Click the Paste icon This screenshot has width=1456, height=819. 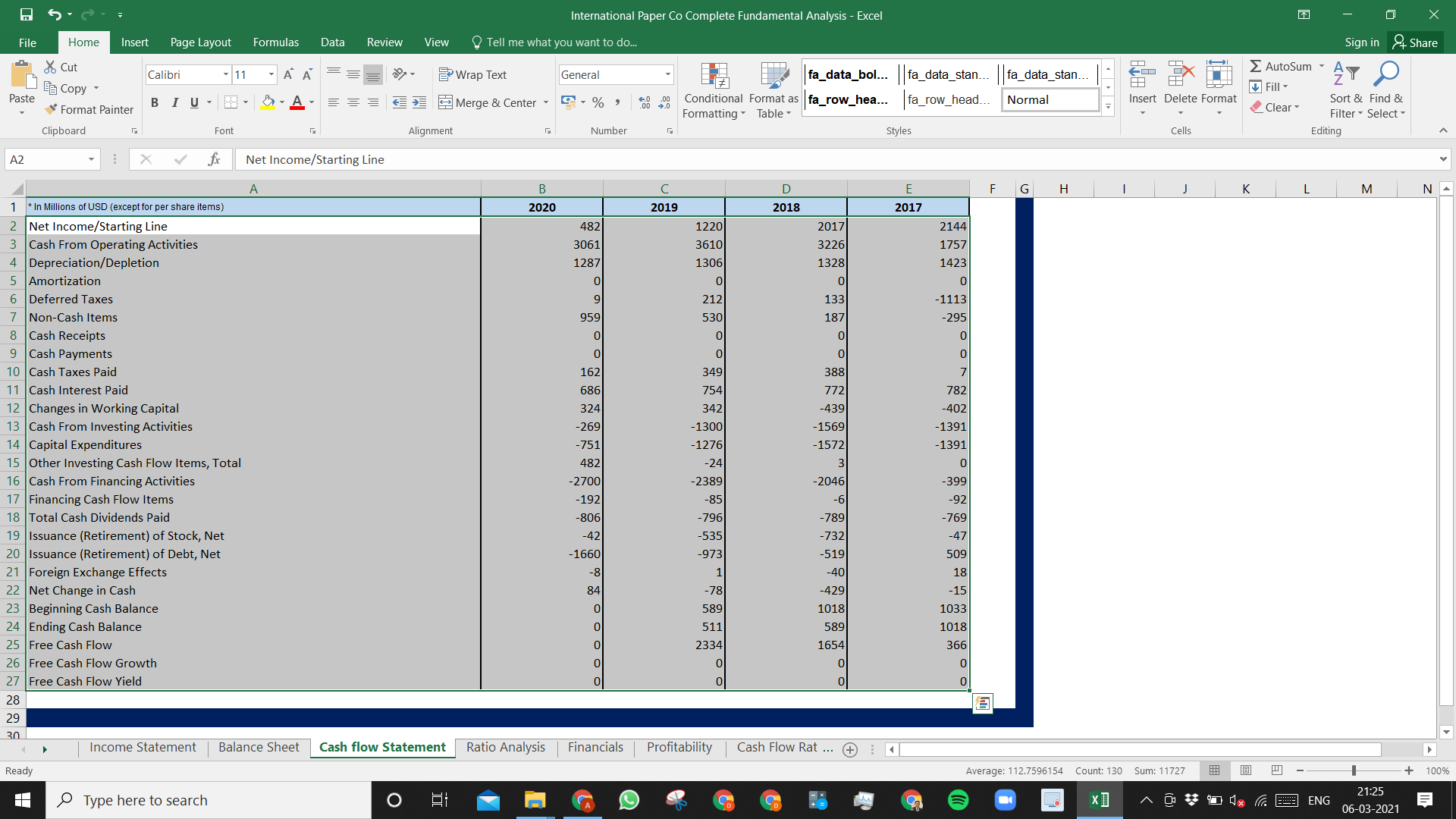click(x=22, y=76)
